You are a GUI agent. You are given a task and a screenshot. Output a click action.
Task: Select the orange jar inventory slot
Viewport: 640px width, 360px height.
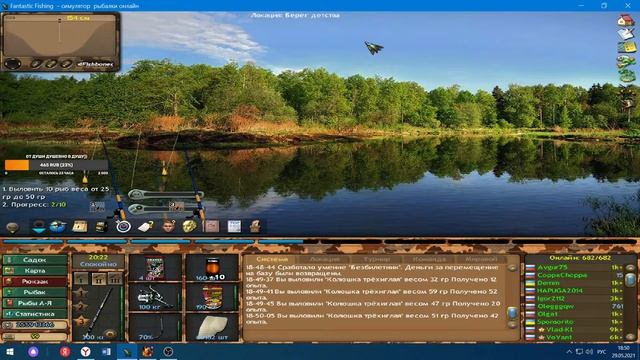(212, 268)
